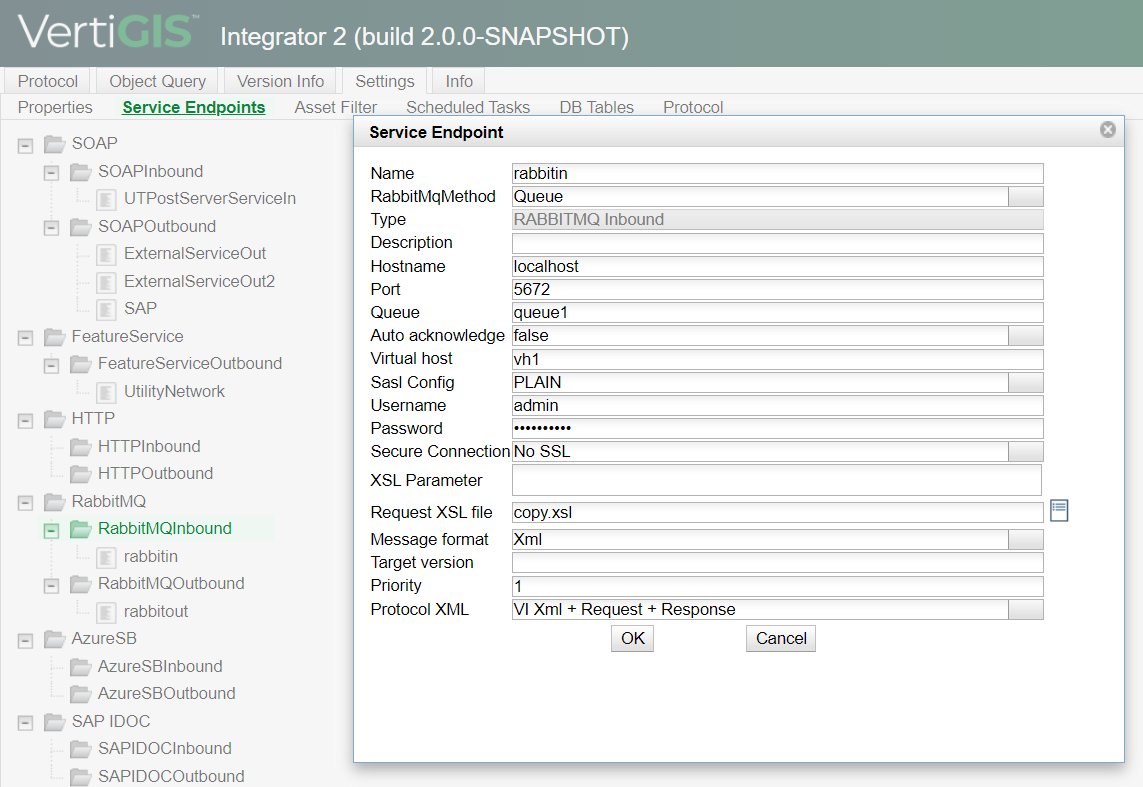1143x787 pixels.
Task: Click the HTTPOutbound folder icon
Action: point(81,474)
